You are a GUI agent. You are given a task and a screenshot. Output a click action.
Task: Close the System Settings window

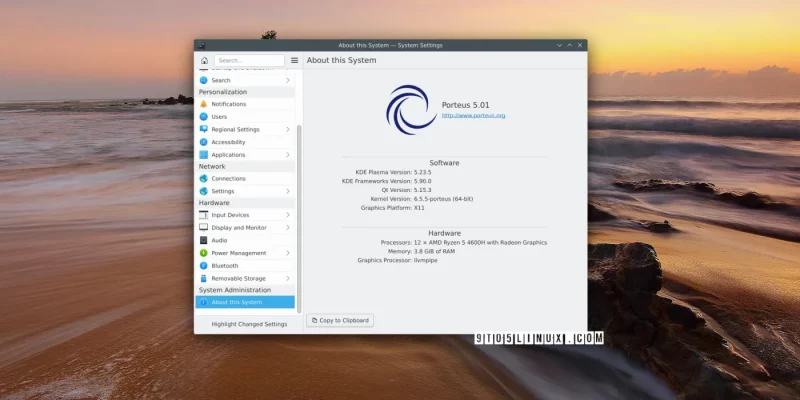[580, 45]
